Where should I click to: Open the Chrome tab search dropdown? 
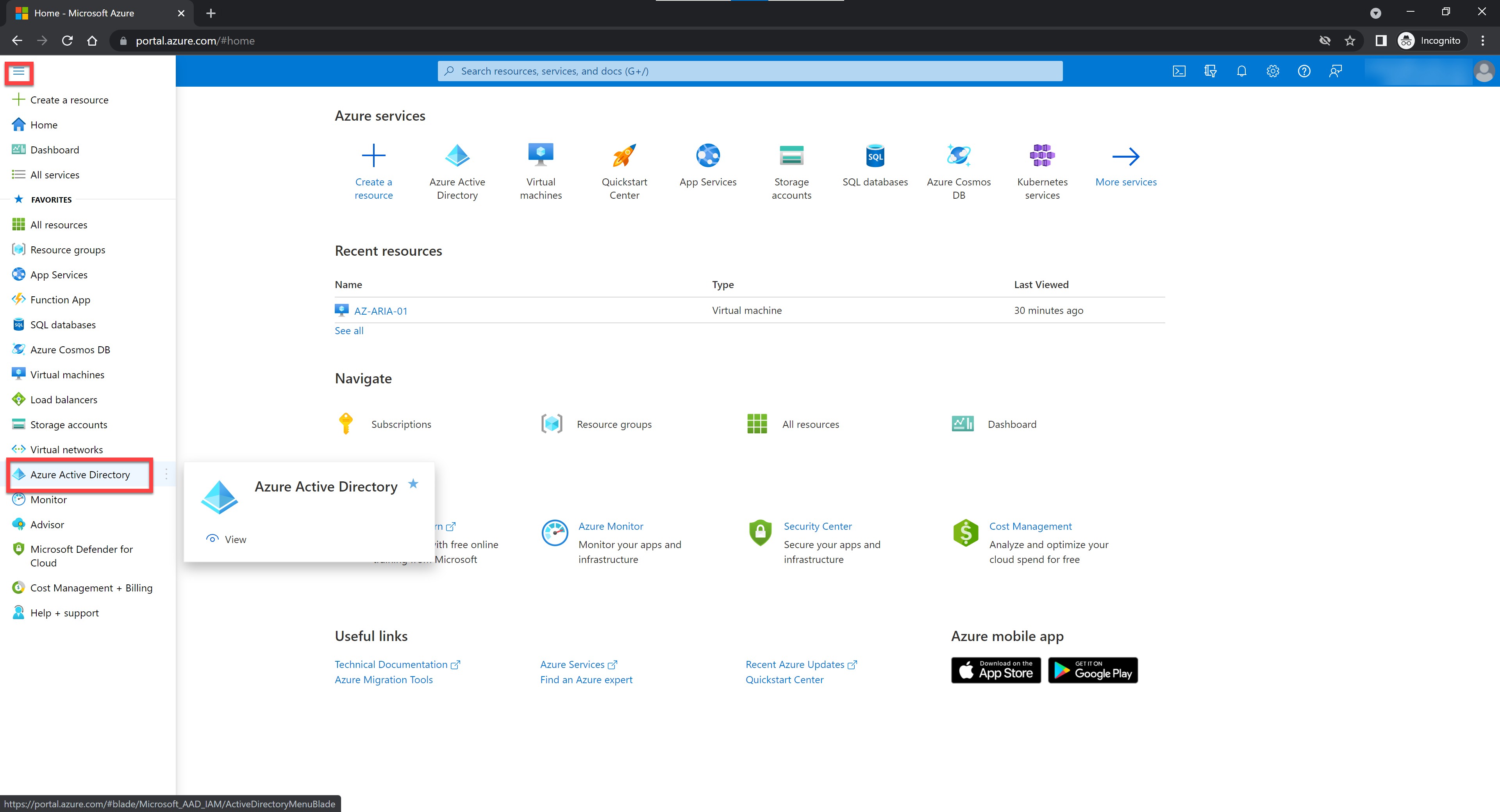pyautogui.click(x=1375, y=13)
